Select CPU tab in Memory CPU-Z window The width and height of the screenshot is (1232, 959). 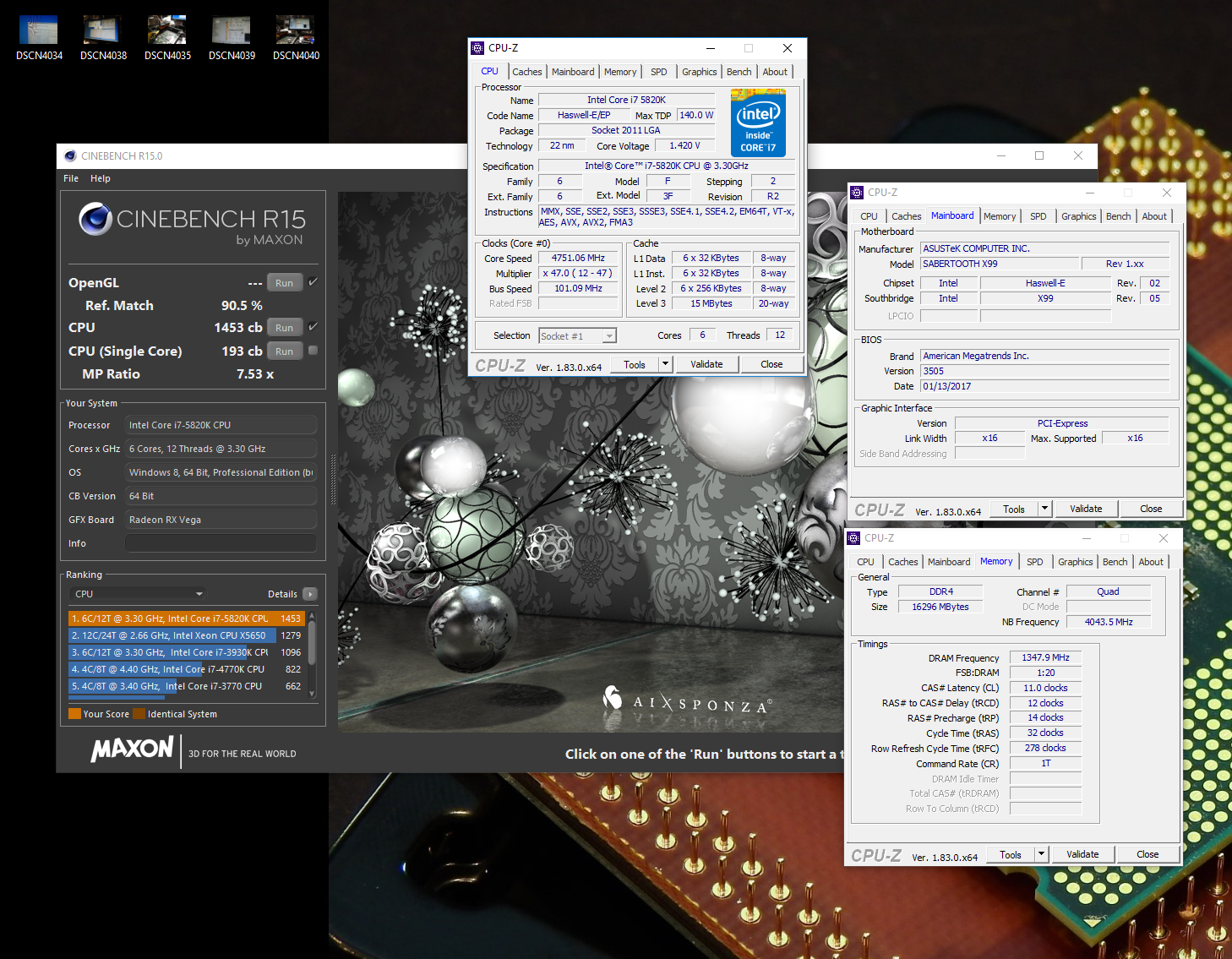(x=866, y=562)
